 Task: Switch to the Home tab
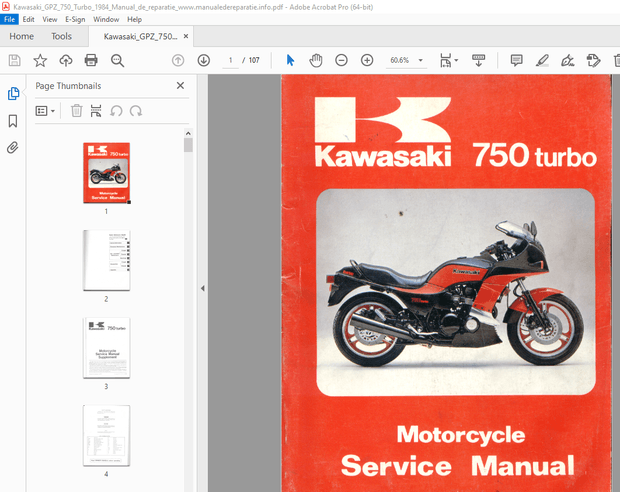21,36
